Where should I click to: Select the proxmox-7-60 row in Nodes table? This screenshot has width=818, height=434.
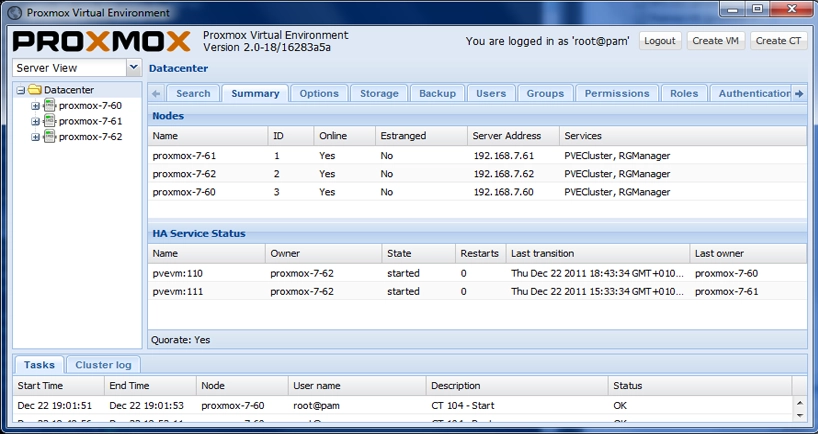(x=477, y=192)
